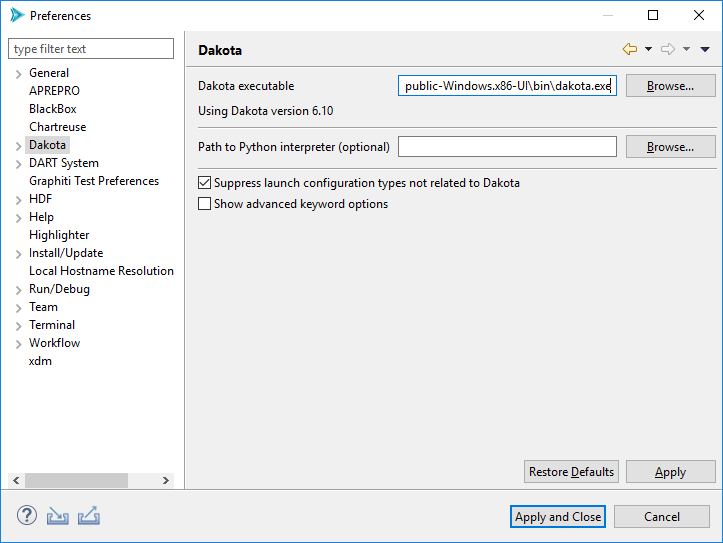Toggle Suppress launch configuration types checkbox
The width and height of the screenshot is (723, 543).
click(205, 183)
